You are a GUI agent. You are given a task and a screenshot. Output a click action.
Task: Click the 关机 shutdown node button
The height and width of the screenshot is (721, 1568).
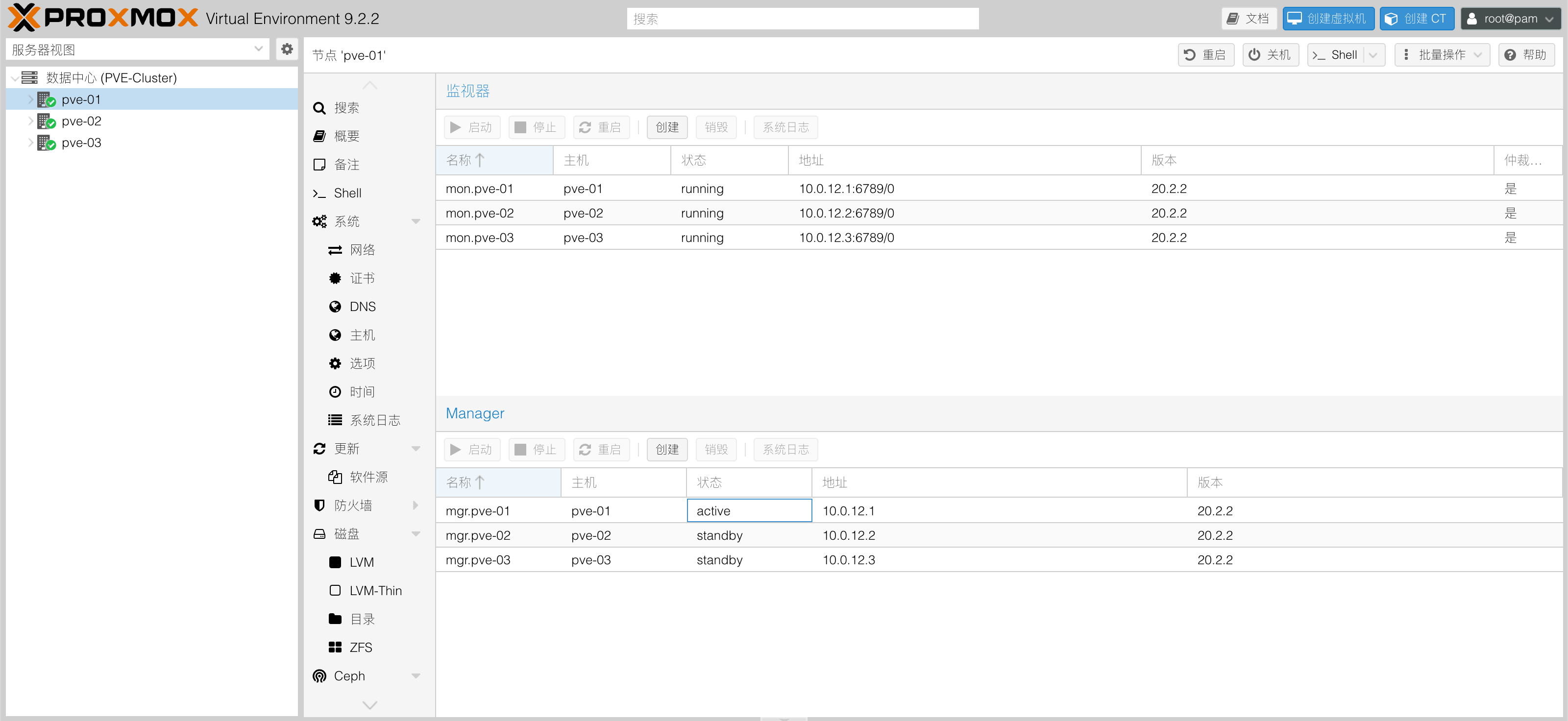pyautogui.click(x=1270, y=55)
